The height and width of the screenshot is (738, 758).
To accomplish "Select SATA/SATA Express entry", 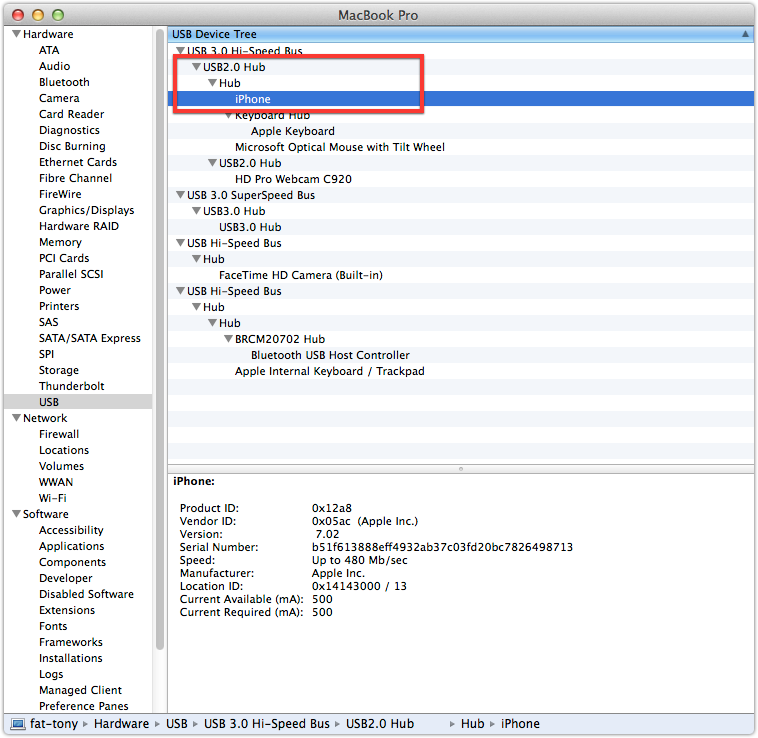I will click(89, 338).
